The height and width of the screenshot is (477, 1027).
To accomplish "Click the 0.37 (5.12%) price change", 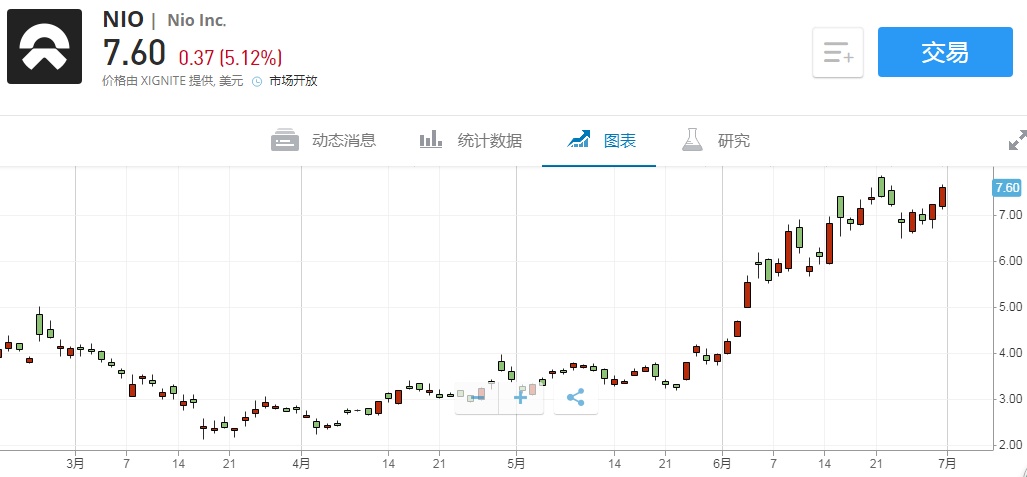I will point(230,58).
